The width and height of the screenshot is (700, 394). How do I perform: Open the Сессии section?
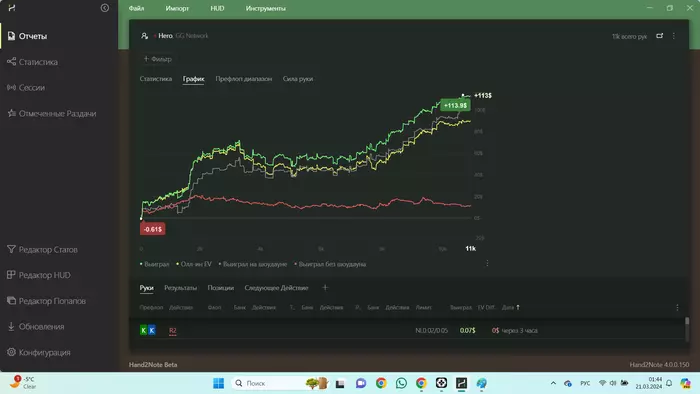26,87
